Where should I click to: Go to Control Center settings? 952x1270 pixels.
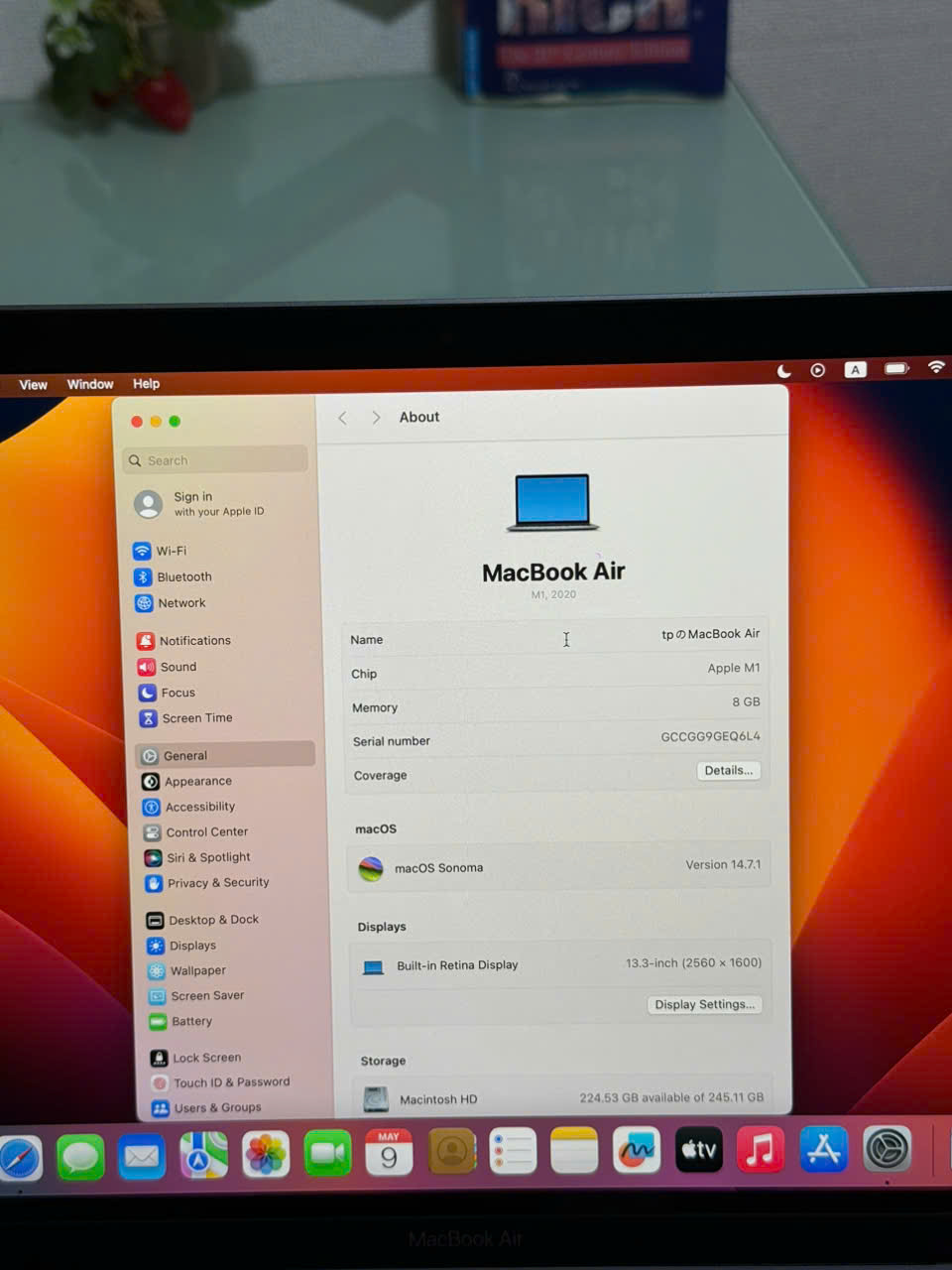point(196,832)
